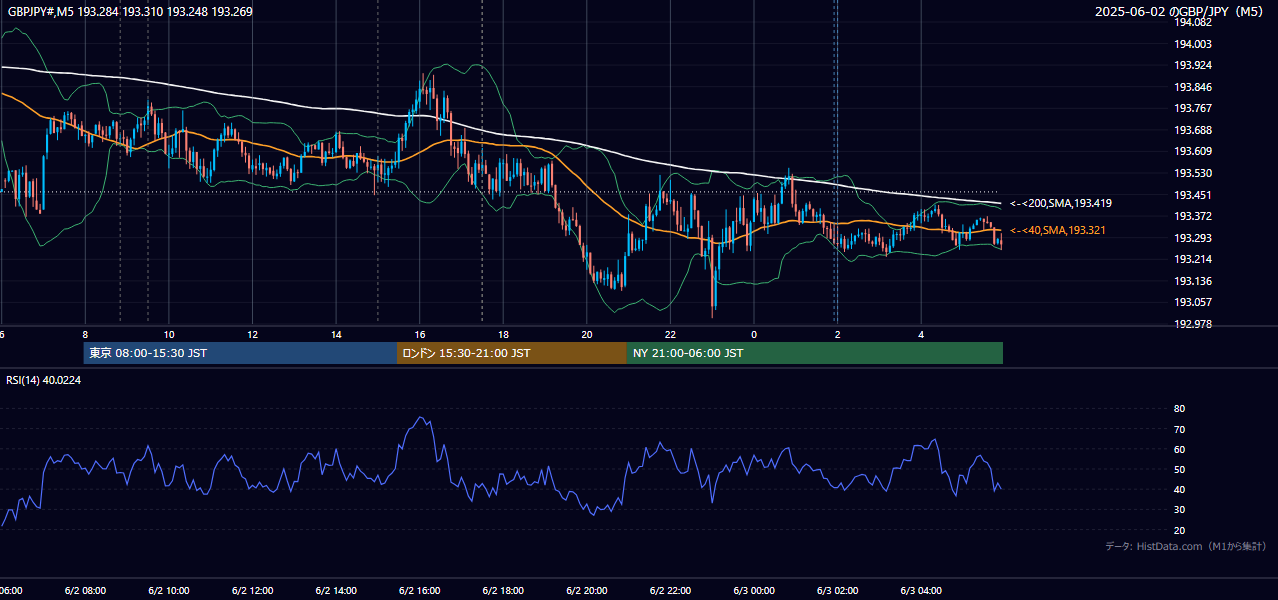The height and width of the screenshot is (600, 1278).
Task: Click hour label 12 under the price chart
Action: 253,334
